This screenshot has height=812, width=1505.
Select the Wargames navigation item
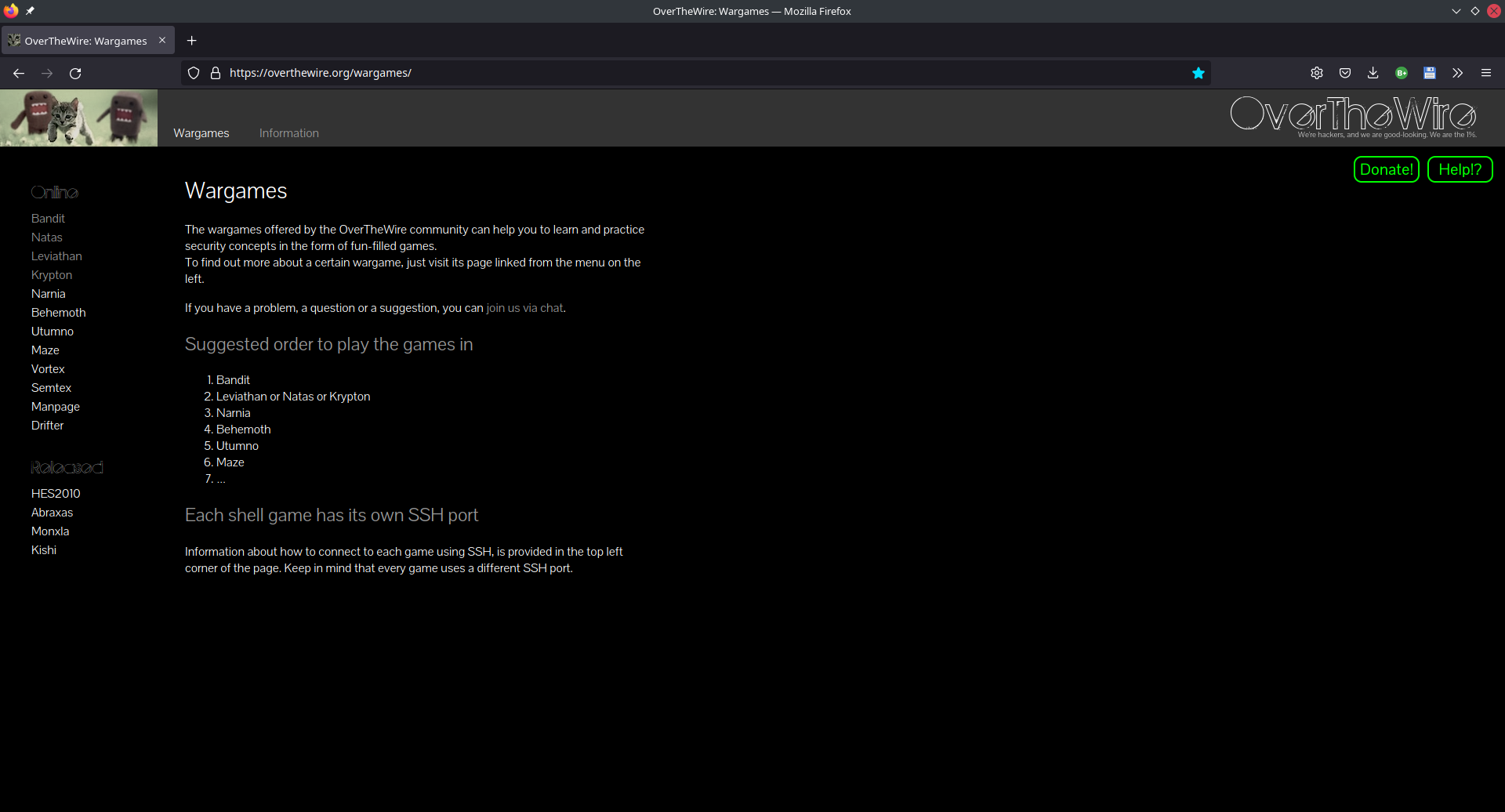tap(201, 133)
